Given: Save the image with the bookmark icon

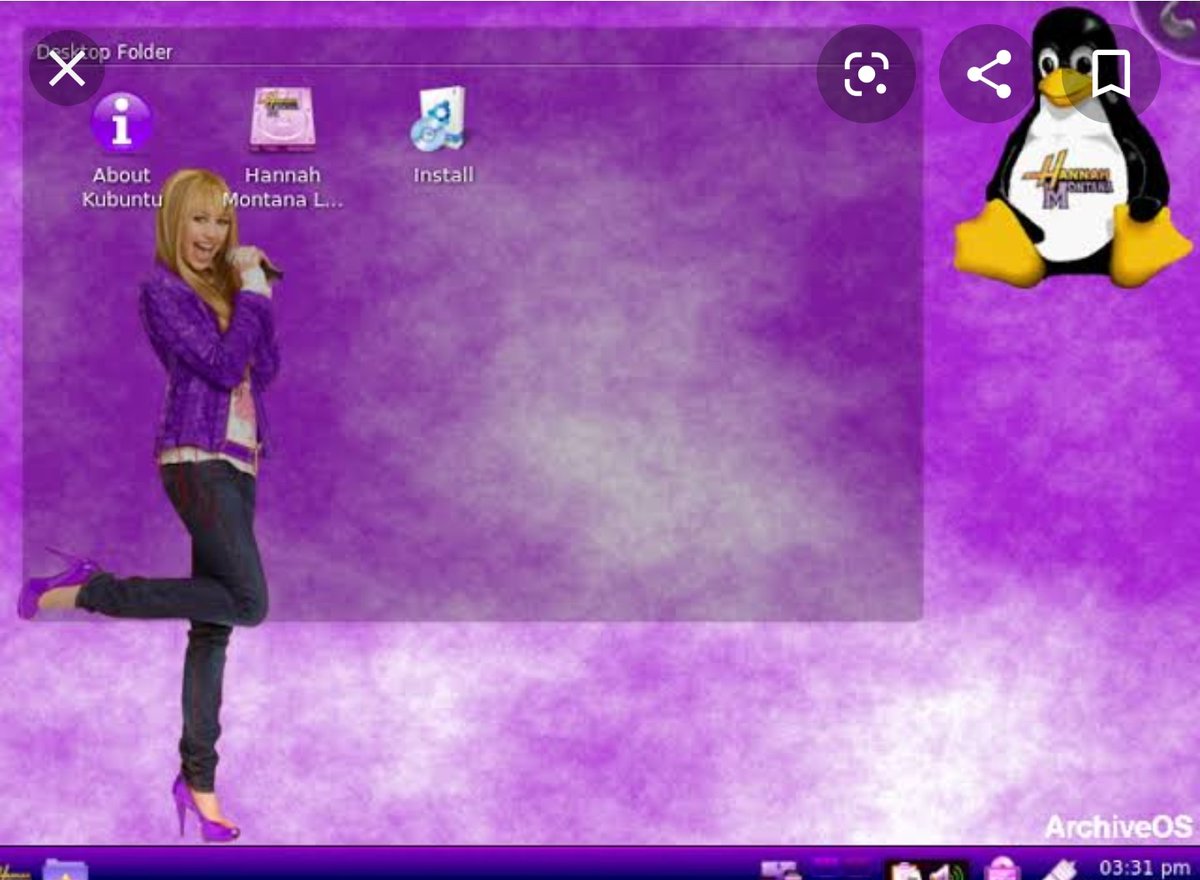Looking at the screenshot, I should 1110,74.
